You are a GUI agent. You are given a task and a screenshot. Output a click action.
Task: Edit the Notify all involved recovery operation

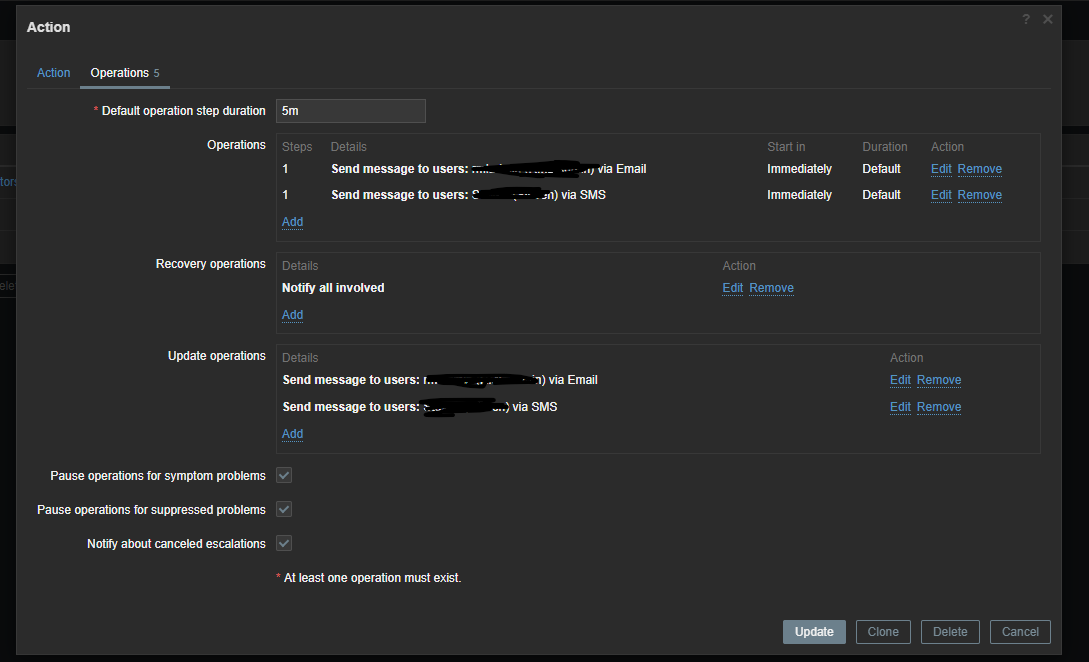click(732, 288)
